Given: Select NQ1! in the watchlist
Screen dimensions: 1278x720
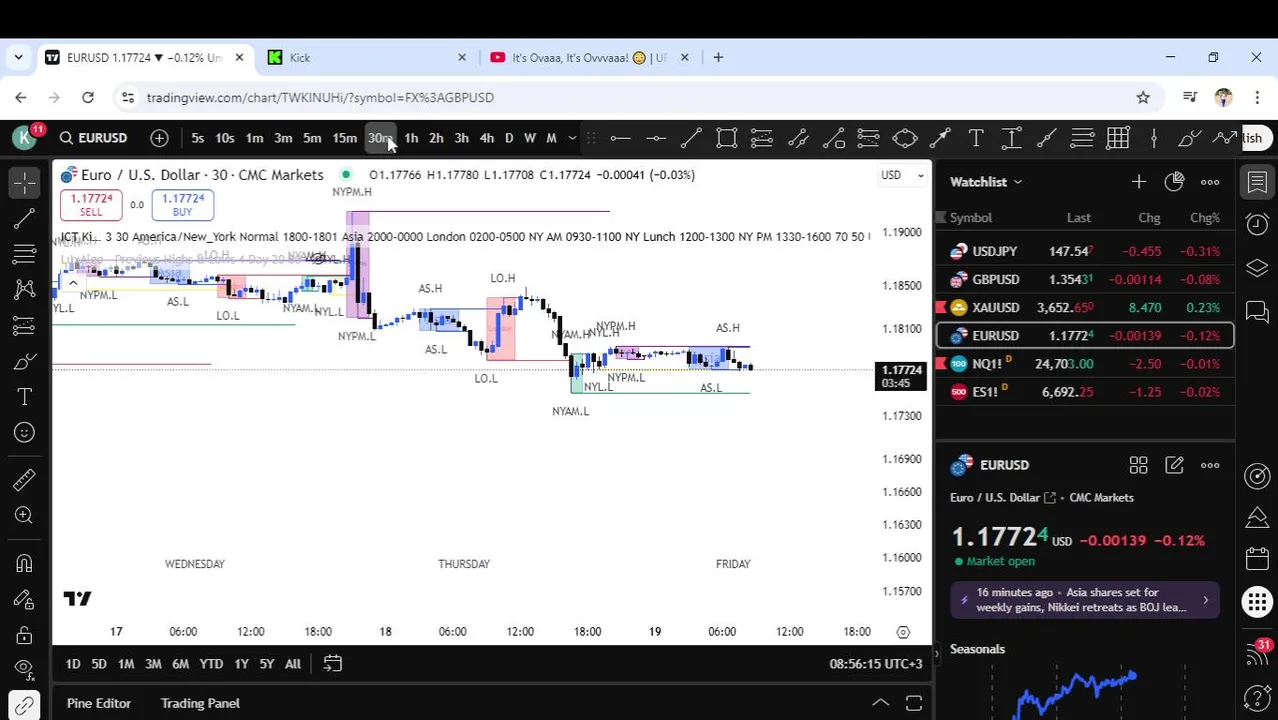Looking at the screenshot, I should 1085,363.
